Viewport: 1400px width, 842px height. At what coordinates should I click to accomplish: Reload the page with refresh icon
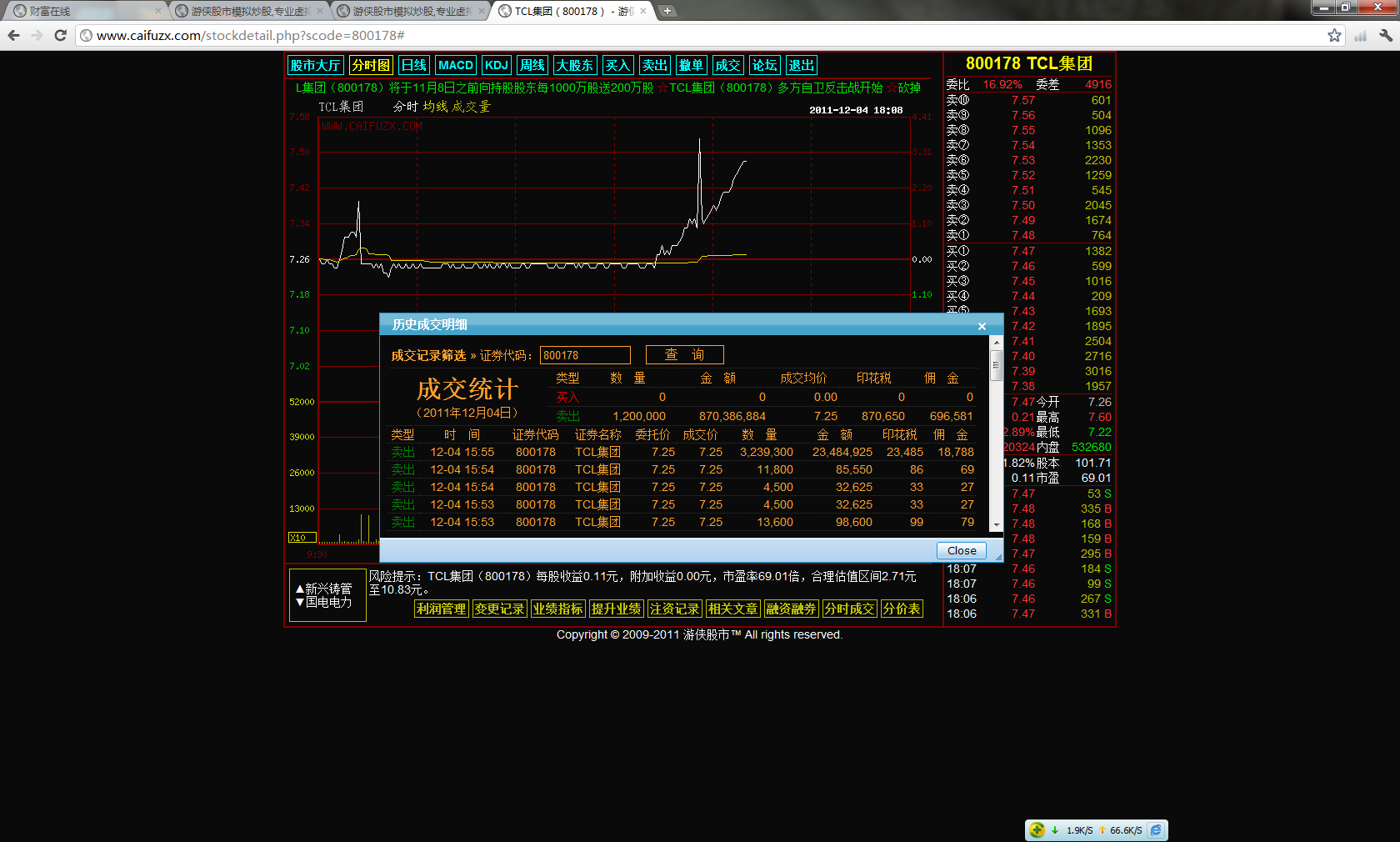60,35
